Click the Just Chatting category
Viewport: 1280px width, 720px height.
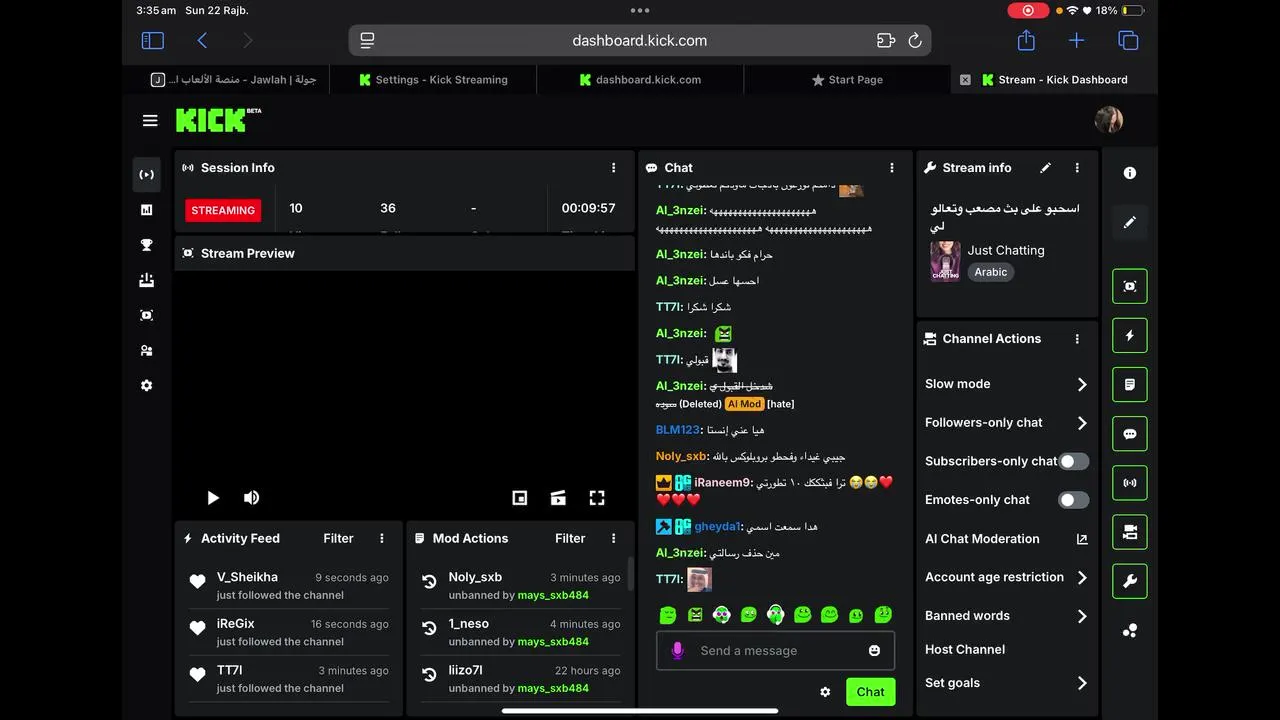point(1005,251)
